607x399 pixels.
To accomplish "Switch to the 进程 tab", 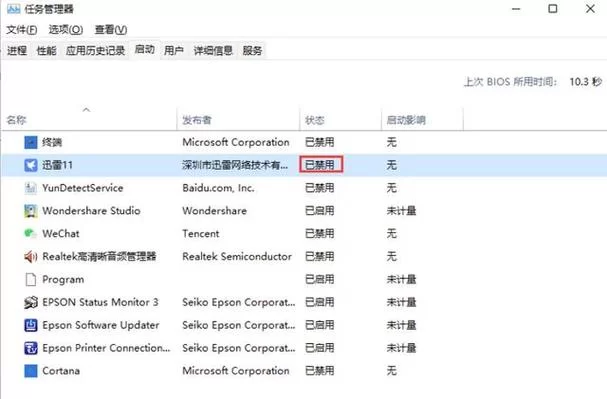I will pyautogui.click(x=17, y=50).
